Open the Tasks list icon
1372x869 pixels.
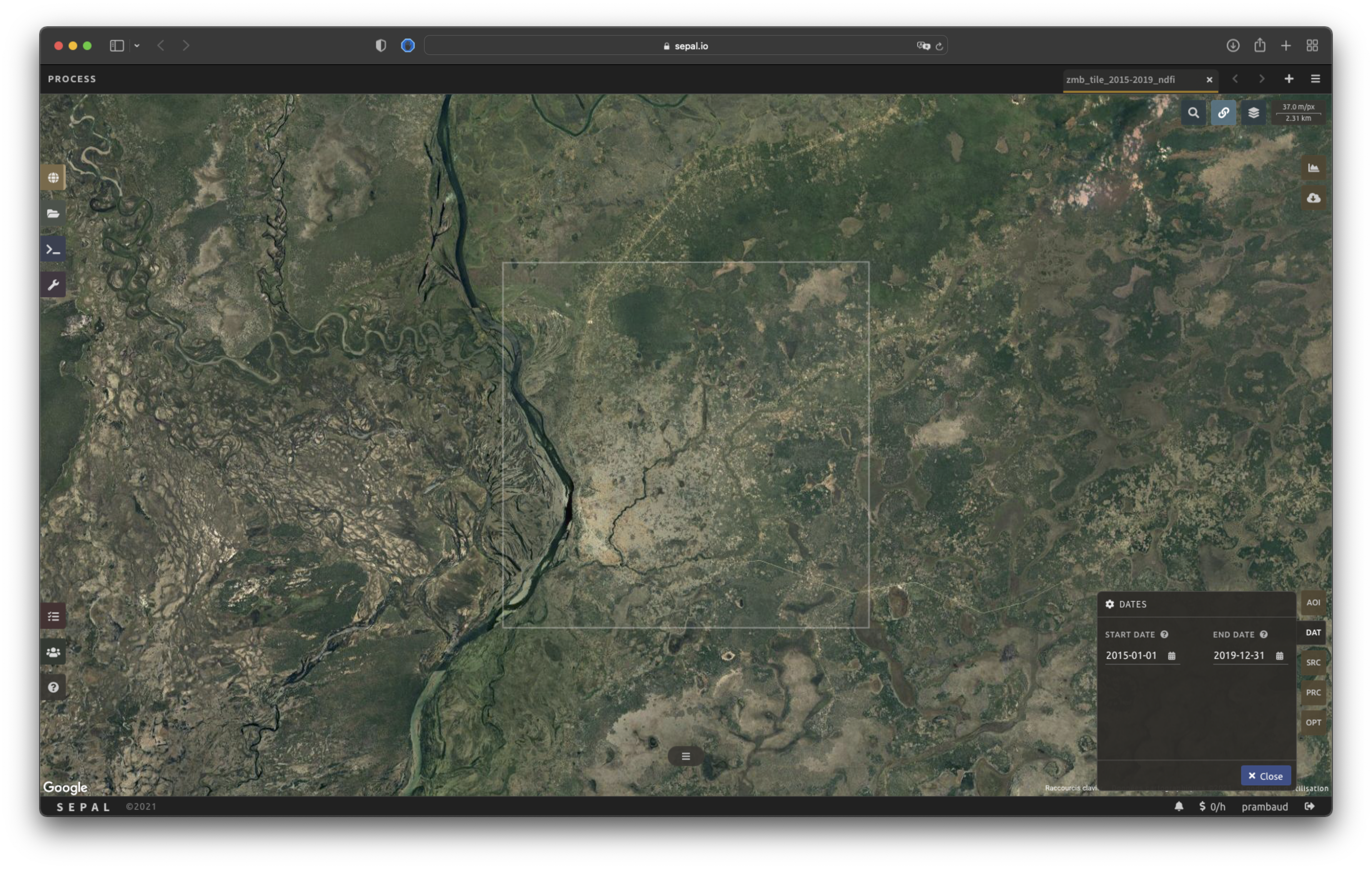tap(53, 616)
